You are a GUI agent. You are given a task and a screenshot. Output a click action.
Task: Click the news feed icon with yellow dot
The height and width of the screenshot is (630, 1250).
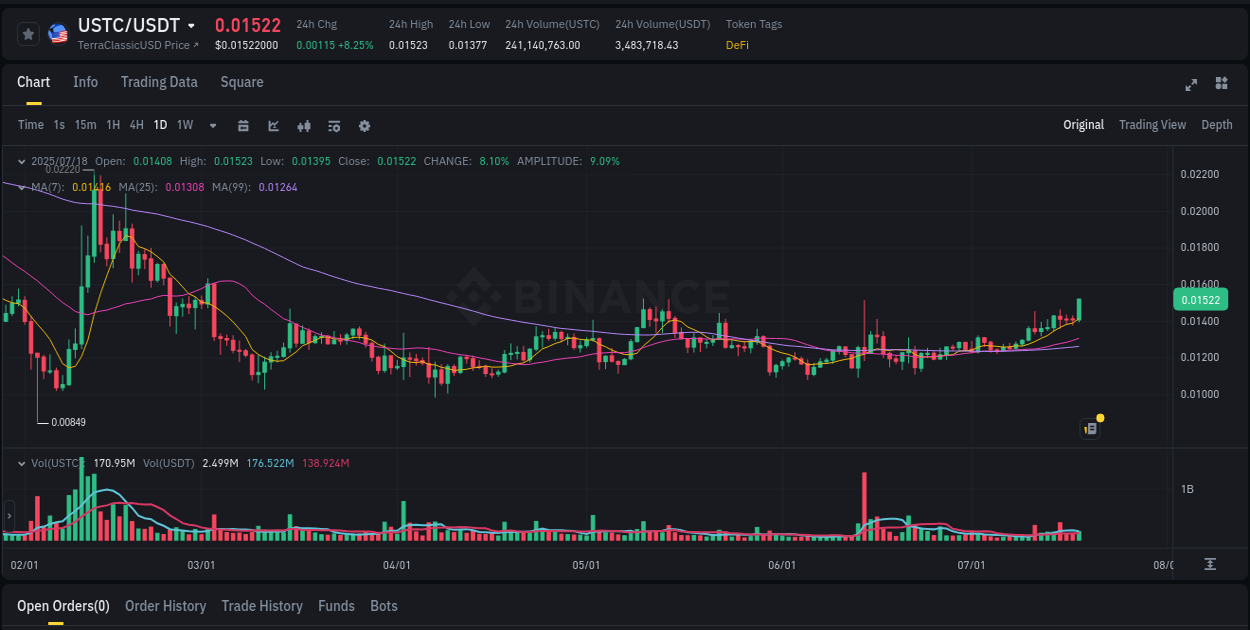[1090, 428]
